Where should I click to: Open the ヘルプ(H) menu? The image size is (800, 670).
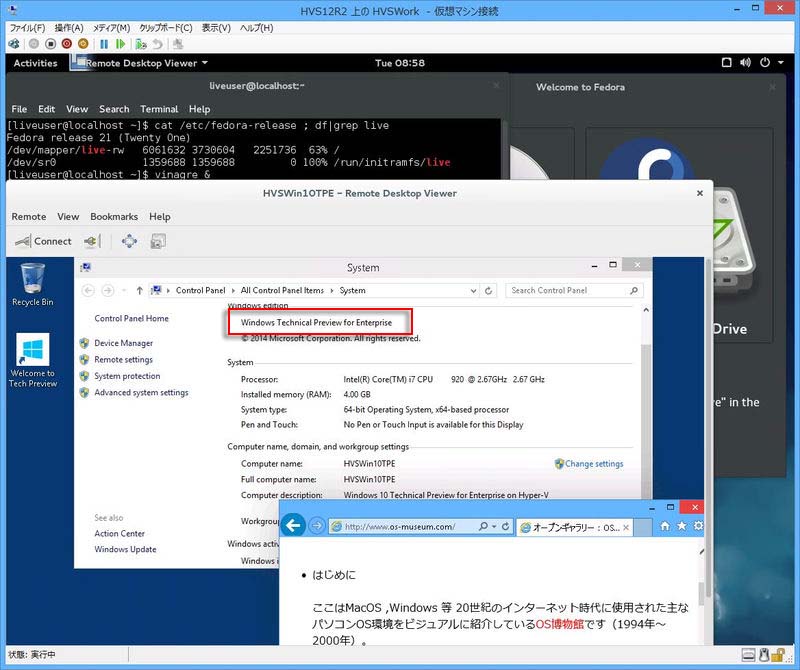click(257, 28)
